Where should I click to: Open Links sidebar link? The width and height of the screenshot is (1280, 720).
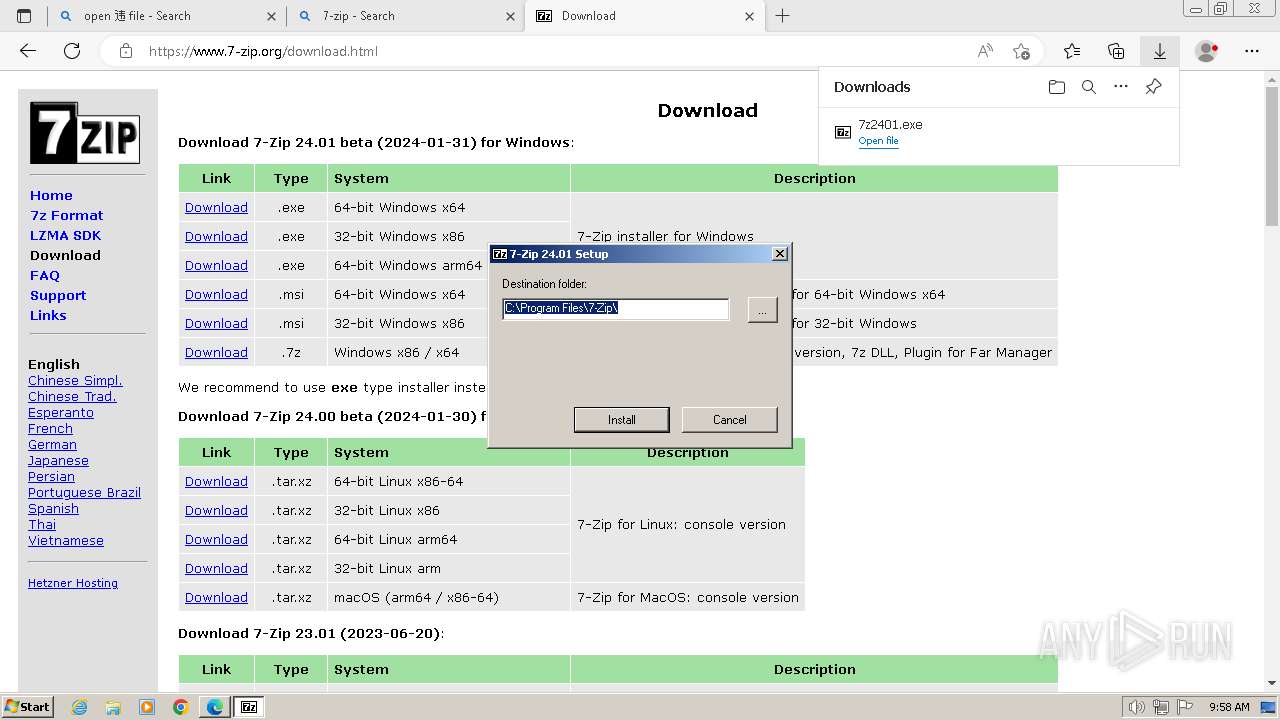[x=48, y=315]
